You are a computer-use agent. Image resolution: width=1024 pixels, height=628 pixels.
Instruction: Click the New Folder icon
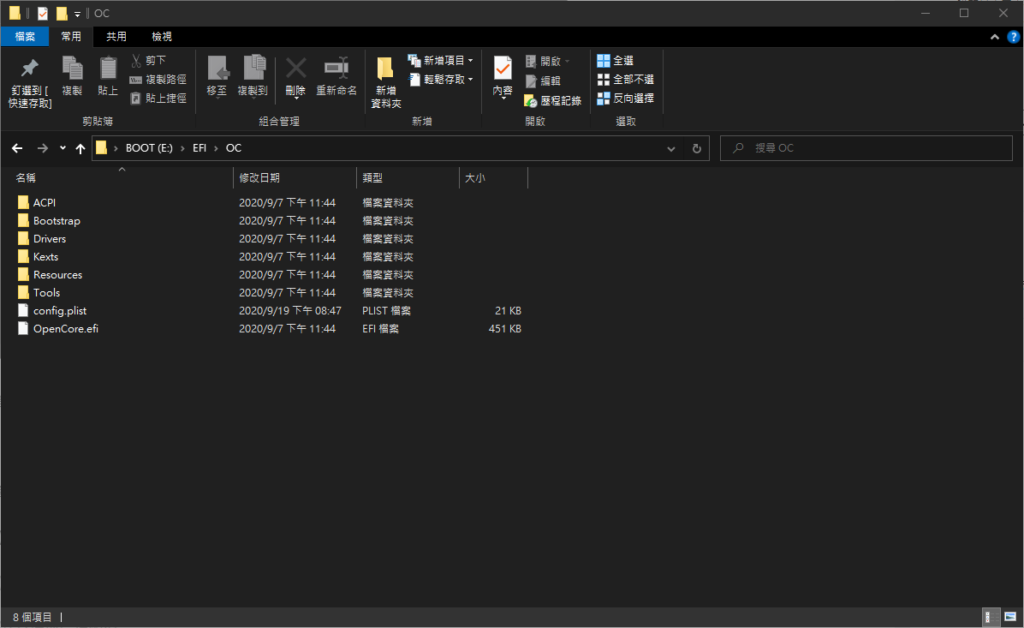click(386, 69)
